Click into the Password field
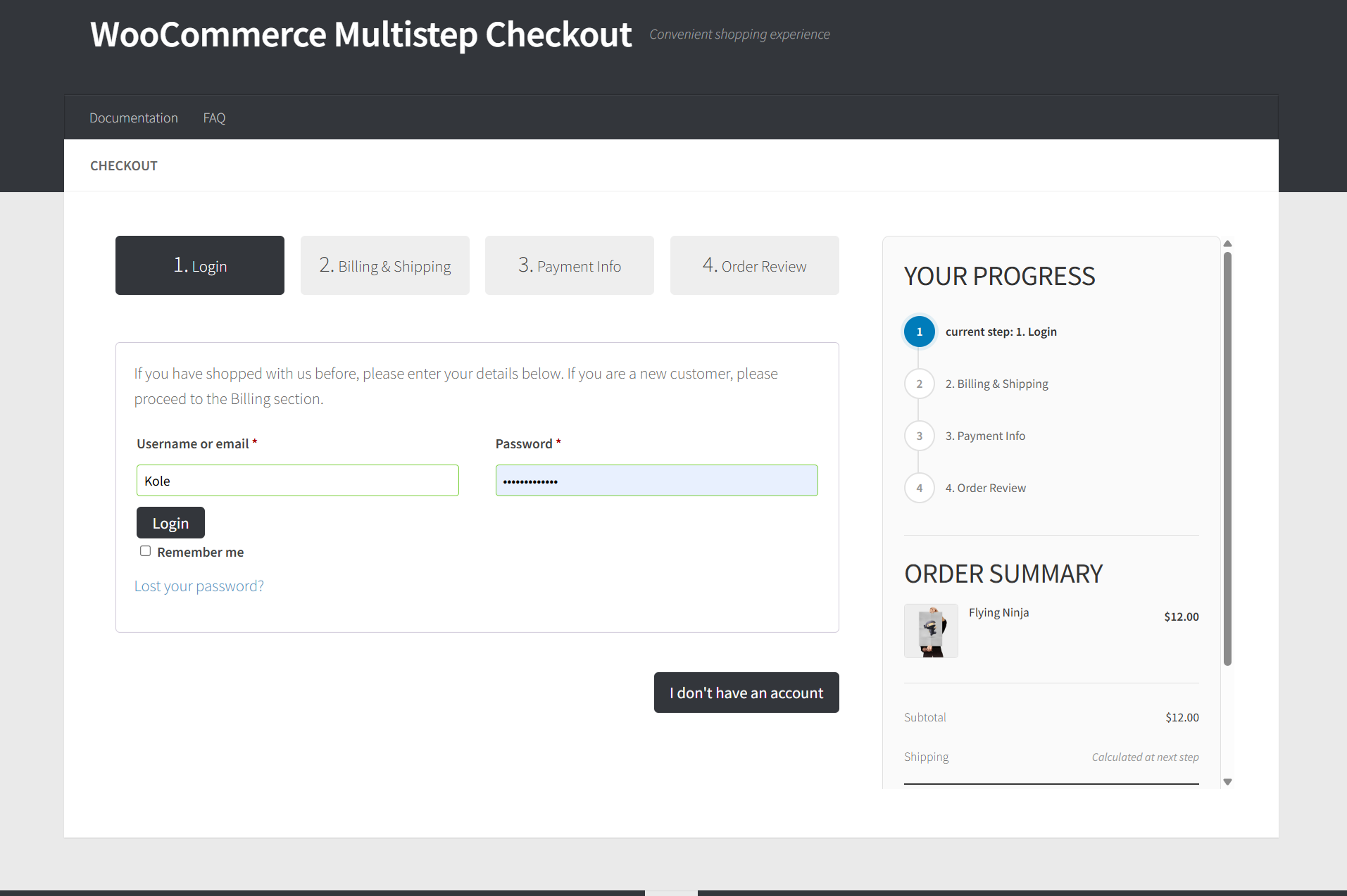Viewport: 1347px width, 896px height. click(656, 481)
